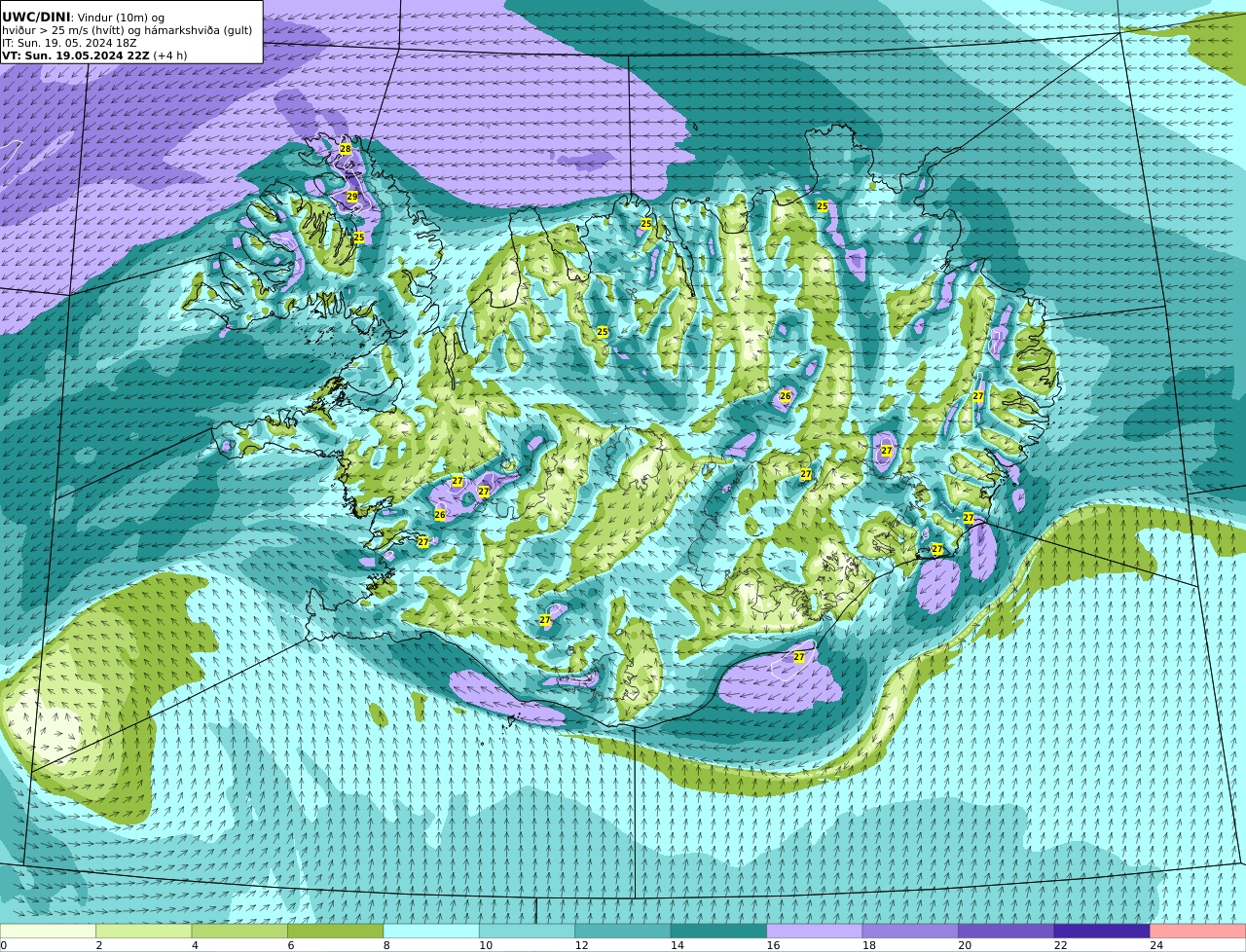This screenshot has height=952, width=1246.
Task: Click the '6' tick label on the color scale
Action: click(290, 945)
